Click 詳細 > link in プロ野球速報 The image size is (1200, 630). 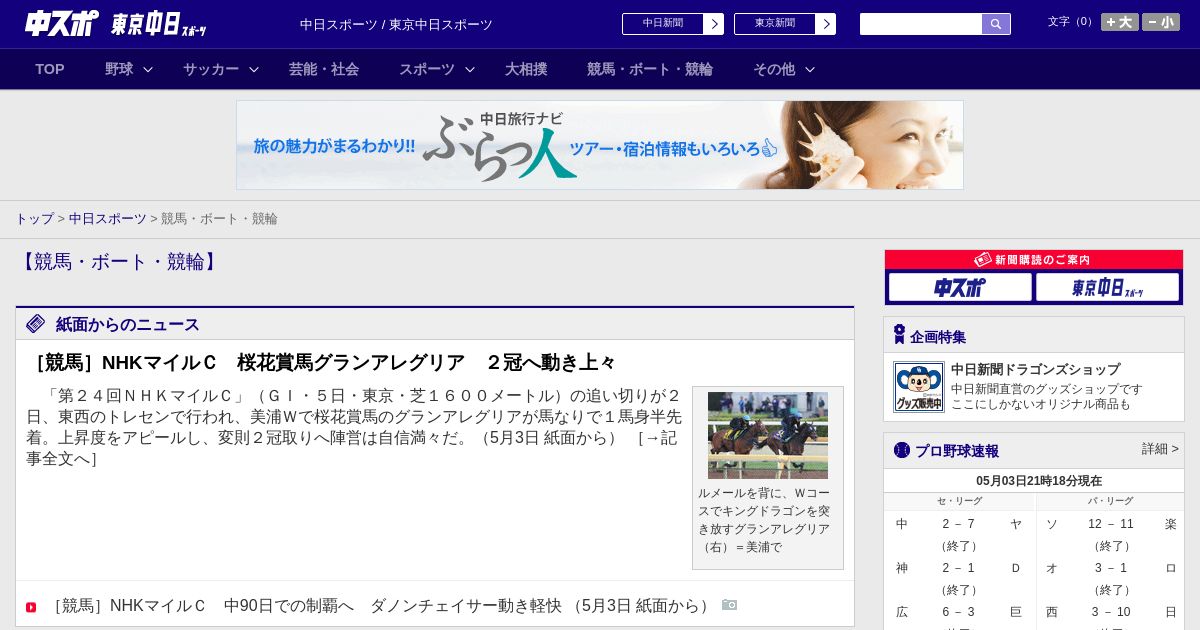[x=1160, y=449]
